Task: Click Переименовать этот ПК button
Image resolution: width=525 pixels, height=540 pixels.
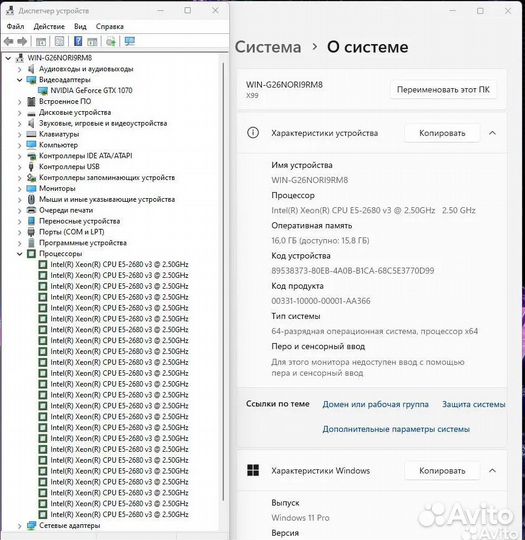Action: tap(443, 90)
